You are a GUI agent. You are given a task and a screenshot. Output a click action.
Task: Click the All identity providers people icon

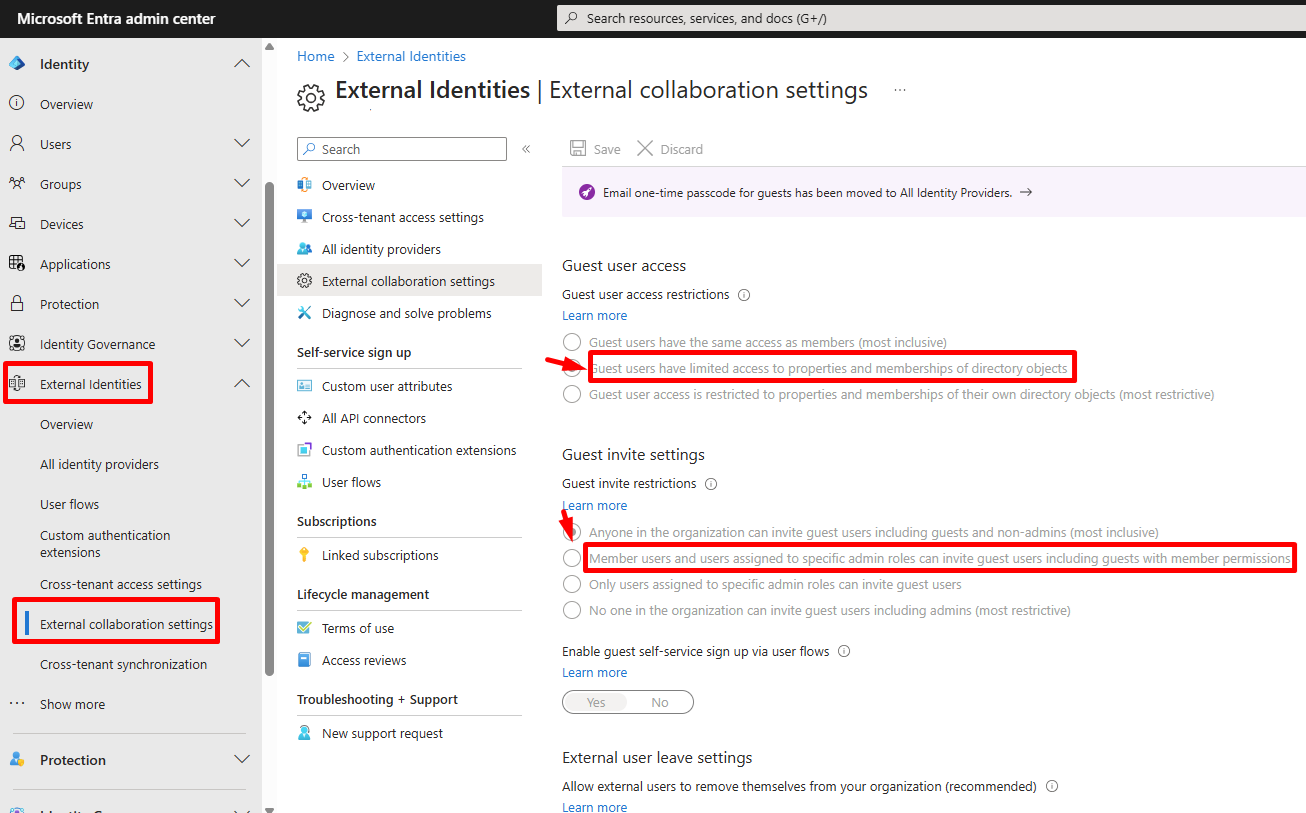(305, 249)
